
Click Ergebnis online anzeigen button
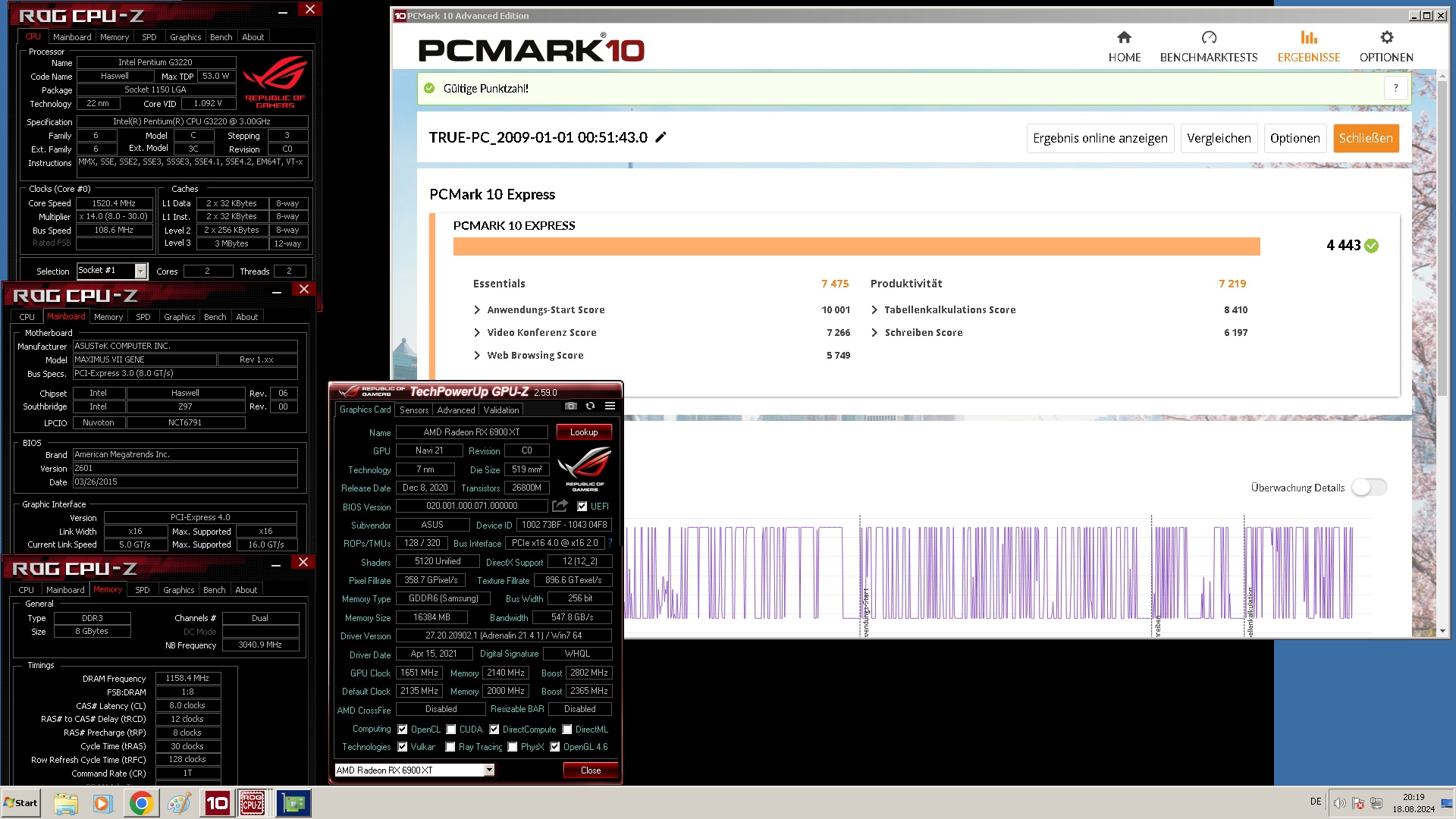click(1100, 138)
